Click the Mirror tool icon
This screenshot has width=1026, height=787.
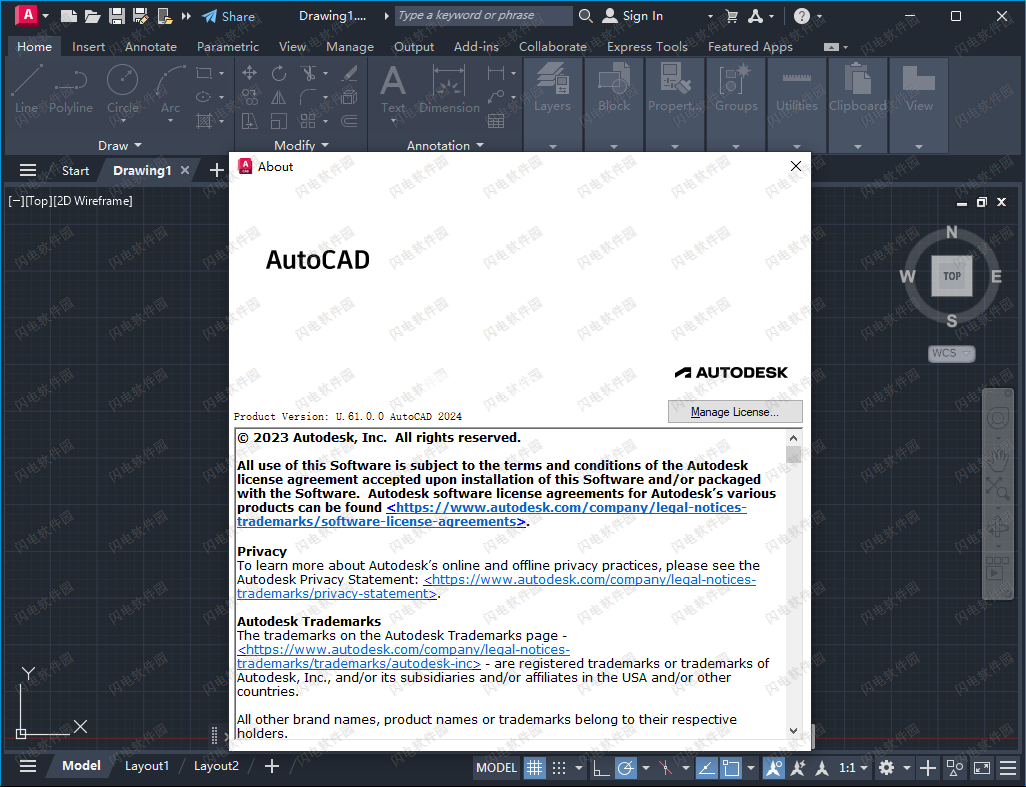pos(279,97)
